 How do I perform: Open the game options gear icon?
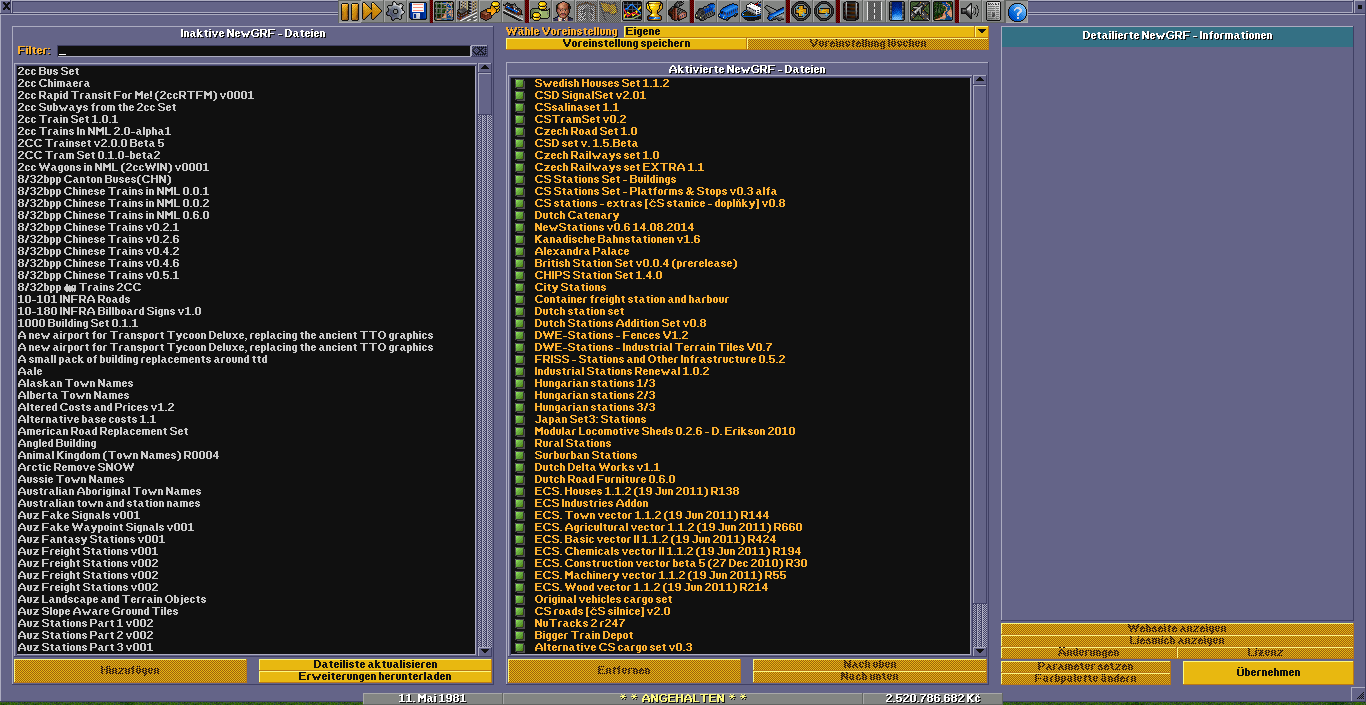coord(395,11)
